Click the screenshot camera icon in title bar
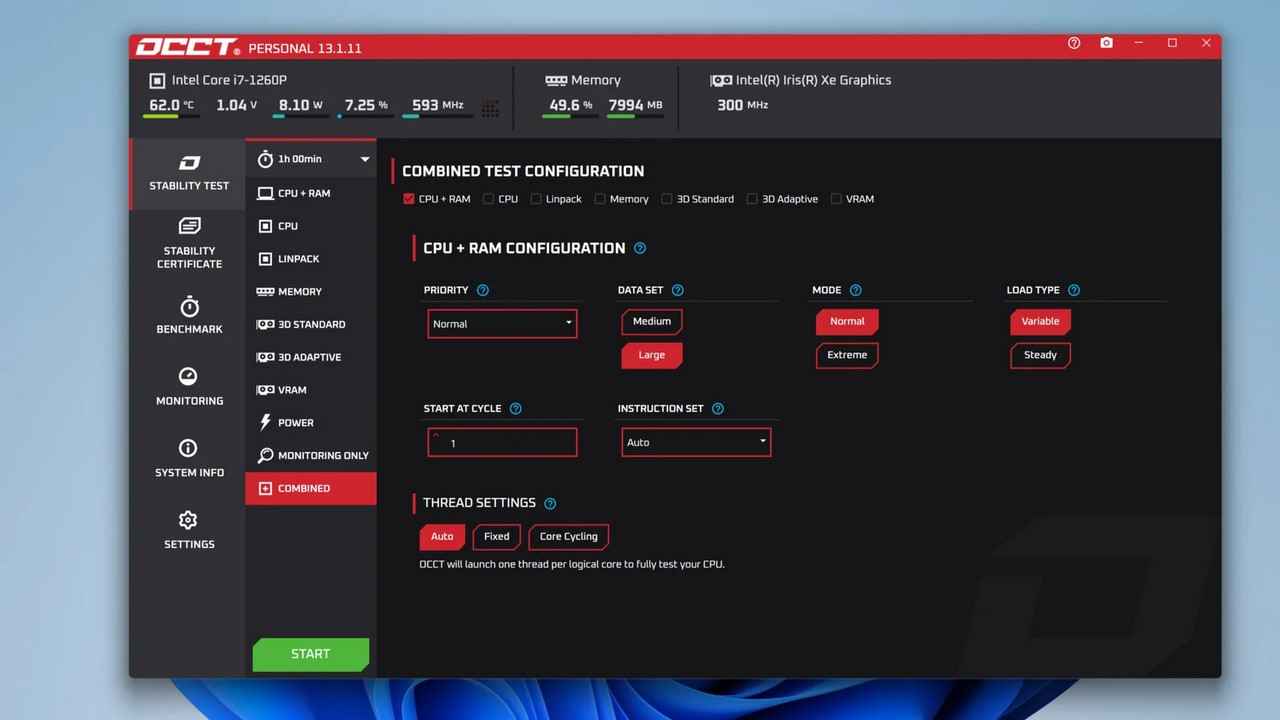This screenshot has height=720, width=1280. 1106,44
